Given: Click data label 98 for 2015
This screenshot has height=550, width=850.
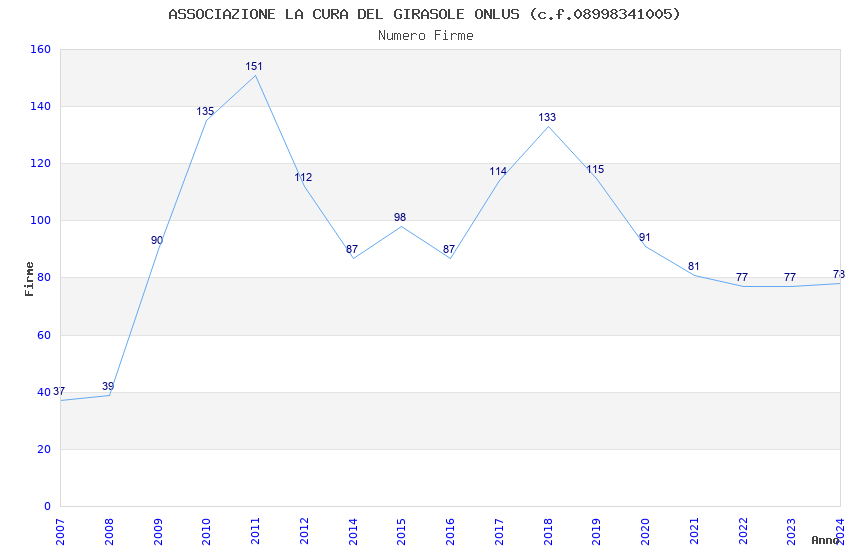Looking at the screenshot, I should [x=400, y=217].
